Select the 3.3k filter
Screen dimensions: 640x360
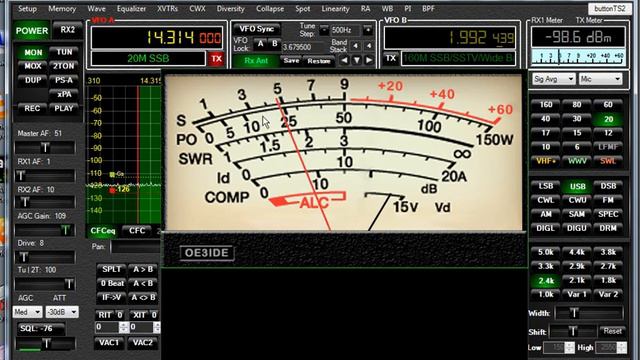pyautogui.click(x=546, y=267)
